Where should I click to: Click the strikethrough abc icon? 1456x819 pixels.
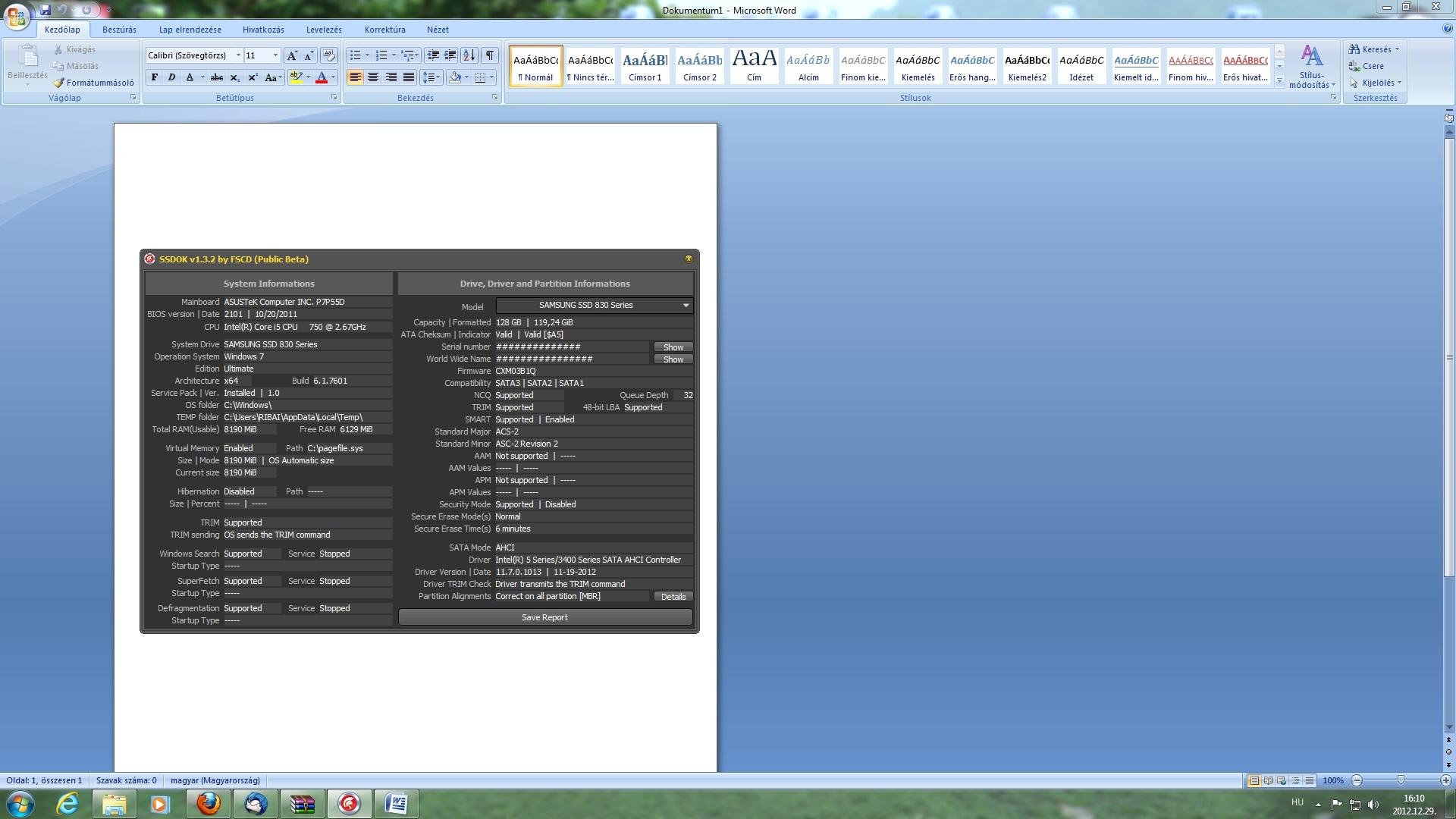pos(217,77)
